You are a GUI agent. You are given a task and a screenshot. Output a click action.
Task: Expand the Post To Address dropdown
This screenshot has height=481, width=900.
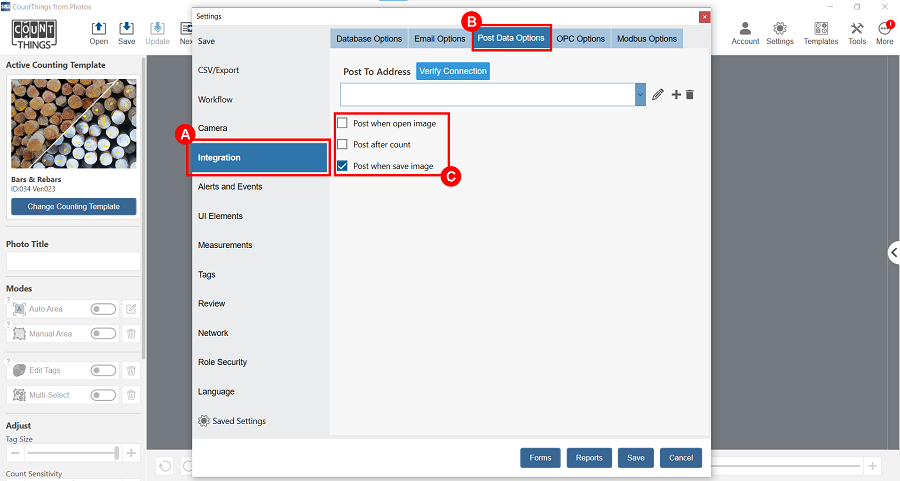coord(640,94)
